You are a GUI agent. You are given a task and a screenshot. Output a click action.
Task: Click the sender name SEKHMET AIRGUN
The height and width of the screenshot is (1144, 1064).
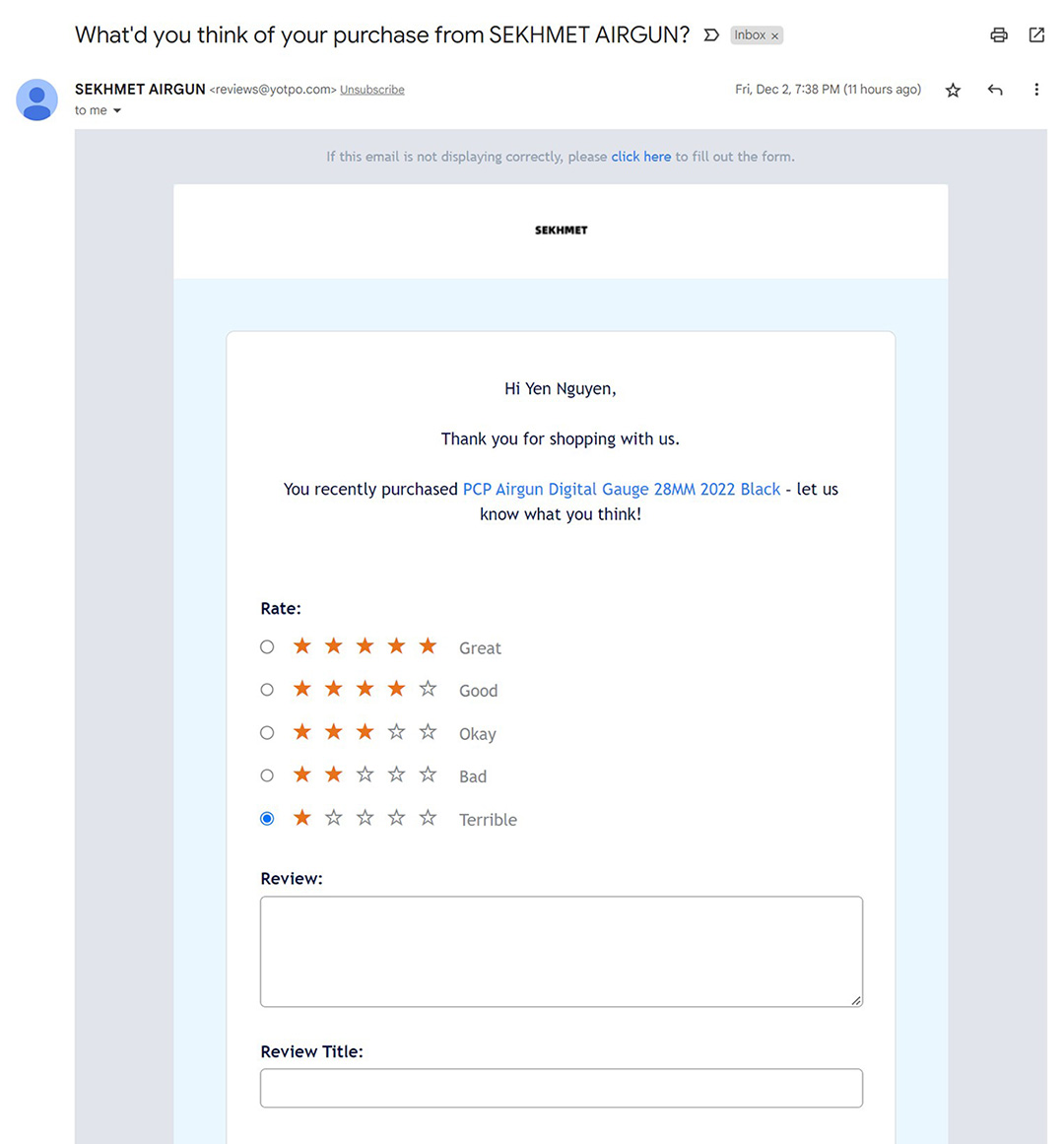pos(140,89)
